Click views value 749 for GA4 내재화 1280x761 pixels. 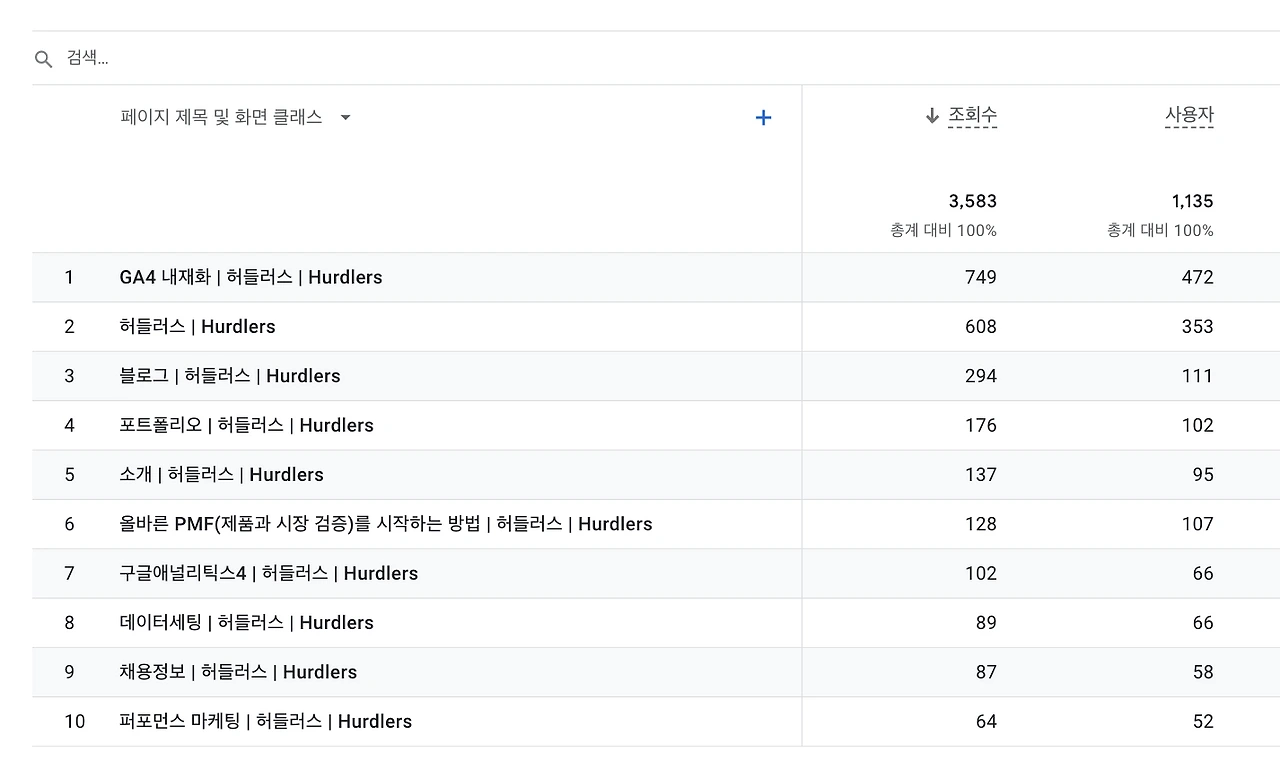click(981, 277)
